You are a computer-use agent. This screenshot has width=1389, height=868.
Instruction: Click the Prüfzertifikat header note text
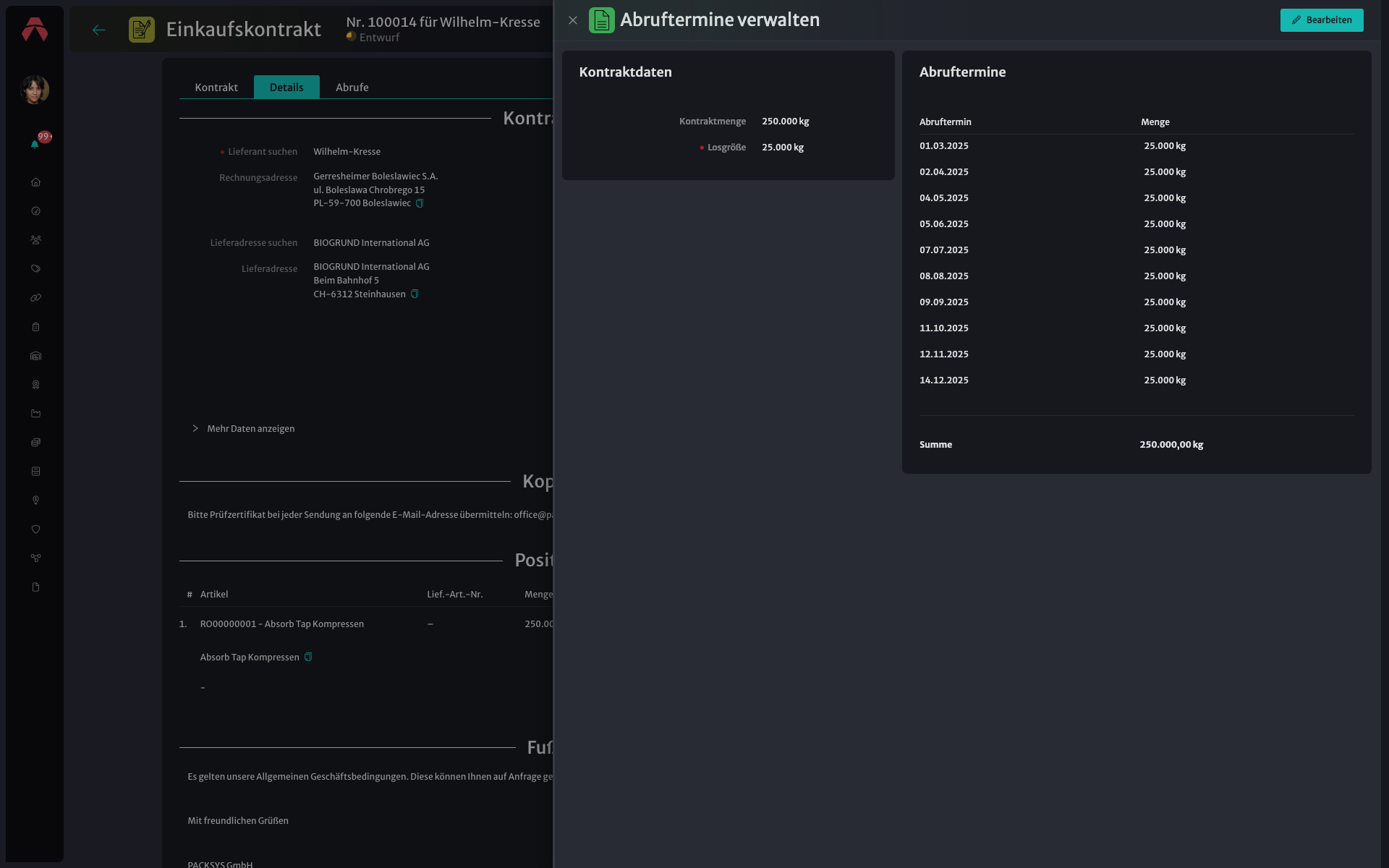(x=370, y=514)
